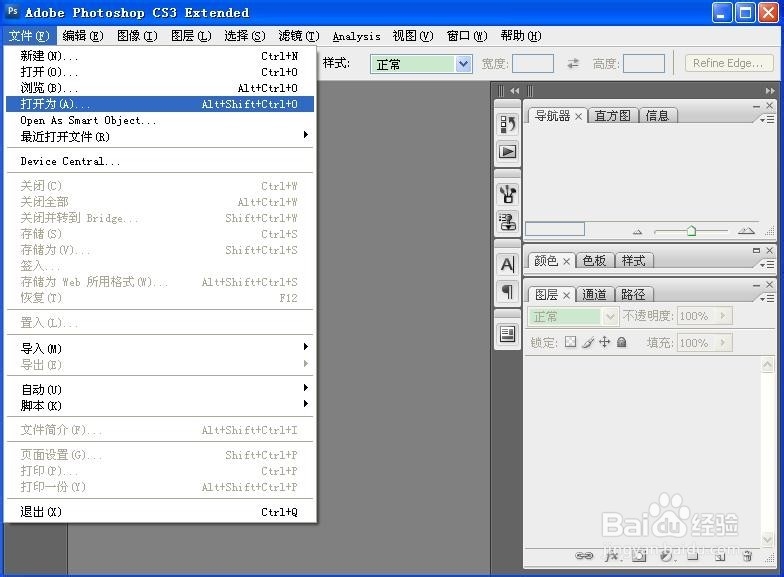Click the zoom in large mountains icon in Navigator
The image size is (784, 577).
click(746, 230)
